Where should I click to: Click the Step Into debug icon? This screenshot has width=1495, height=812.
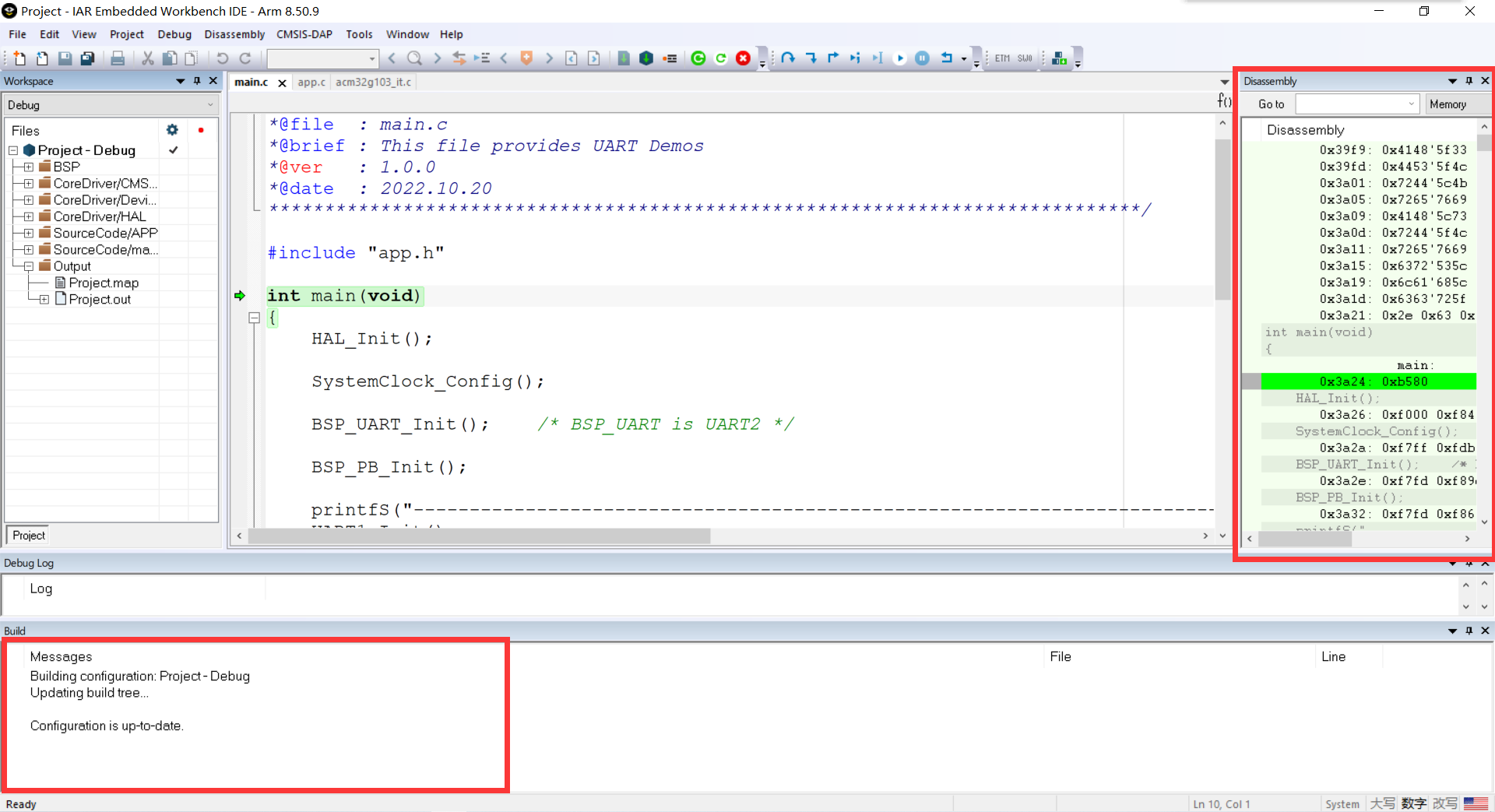pyautogui.click(x=811, y=58)
